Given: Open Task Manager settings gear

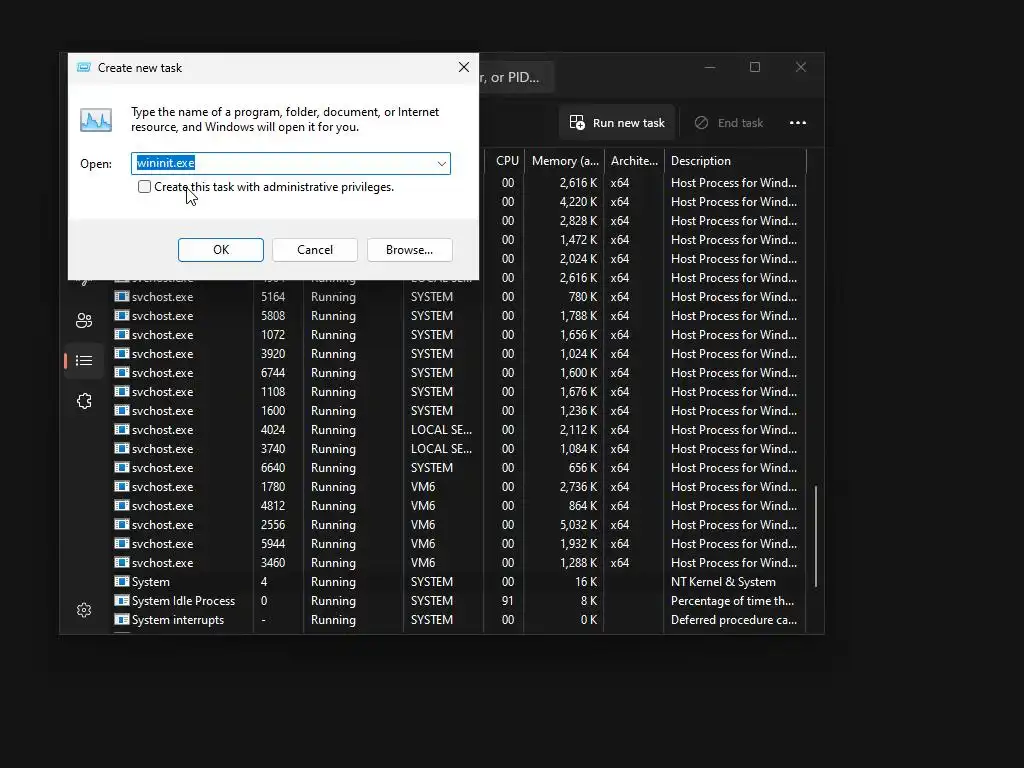Looking at the screenshot, I should (x=84, y=610).
